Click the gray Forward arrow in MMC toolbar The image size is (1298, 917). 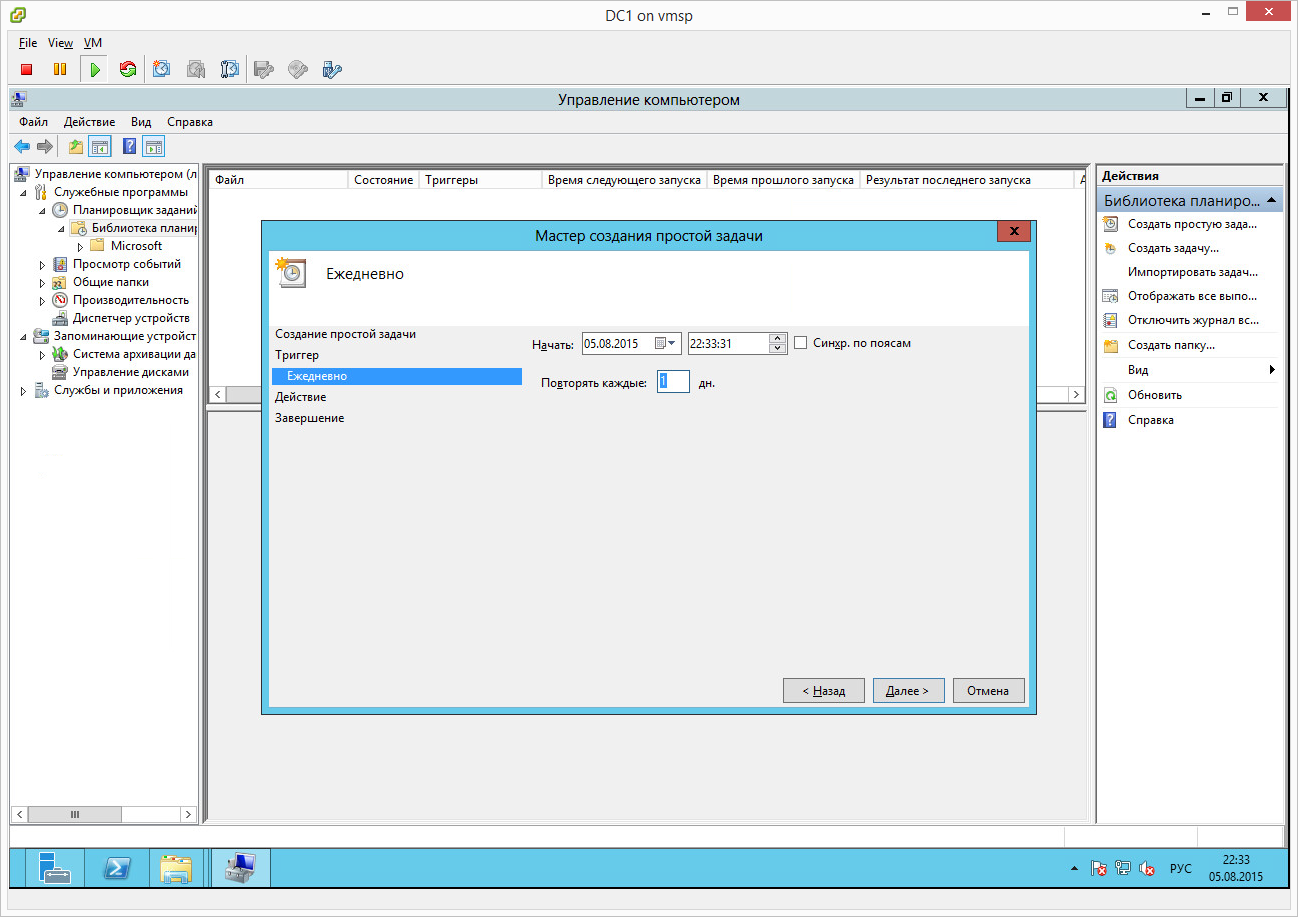point(45,147)
